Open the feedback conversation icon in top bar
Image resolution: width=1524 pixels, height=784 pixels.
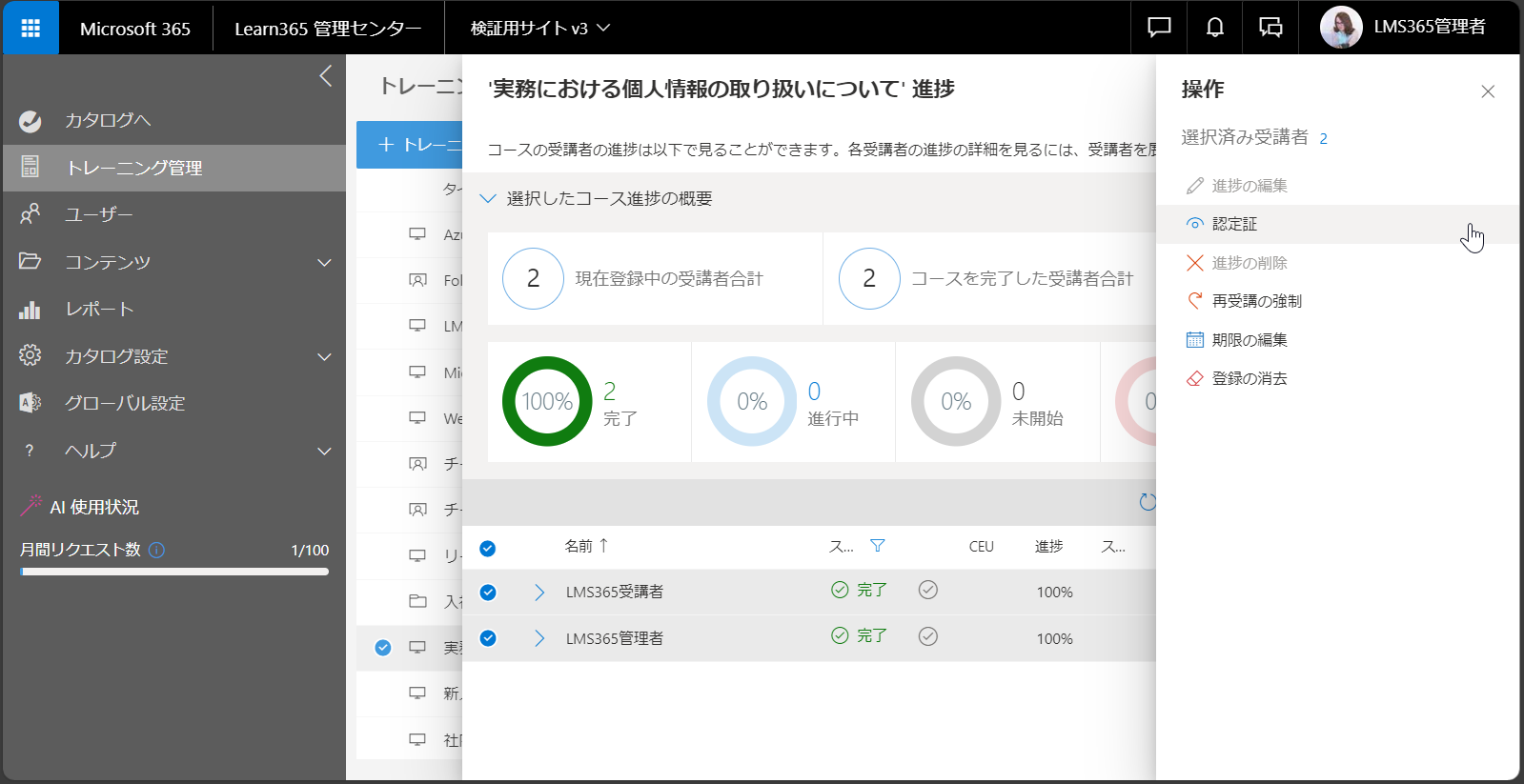[x=1270, y=28]
